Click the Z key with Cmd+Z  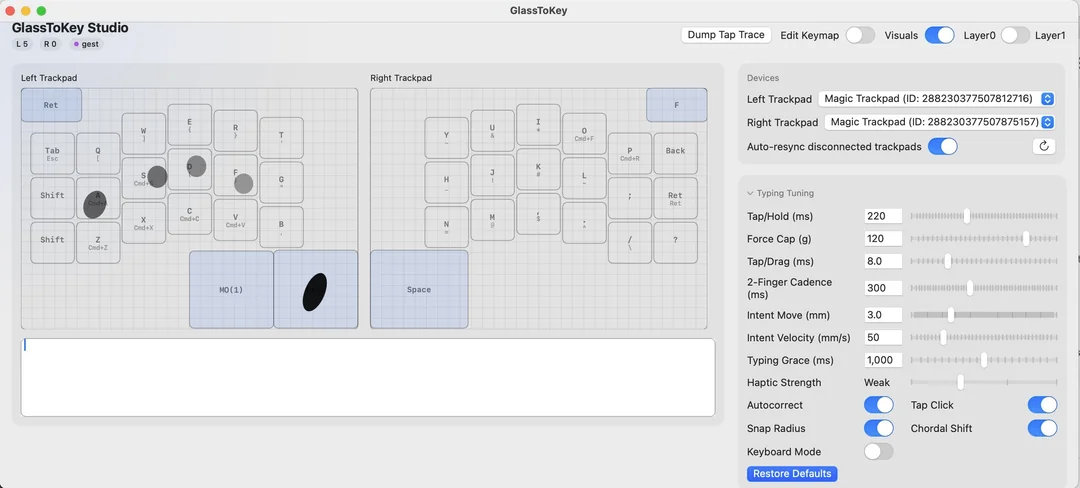point(98,242)
